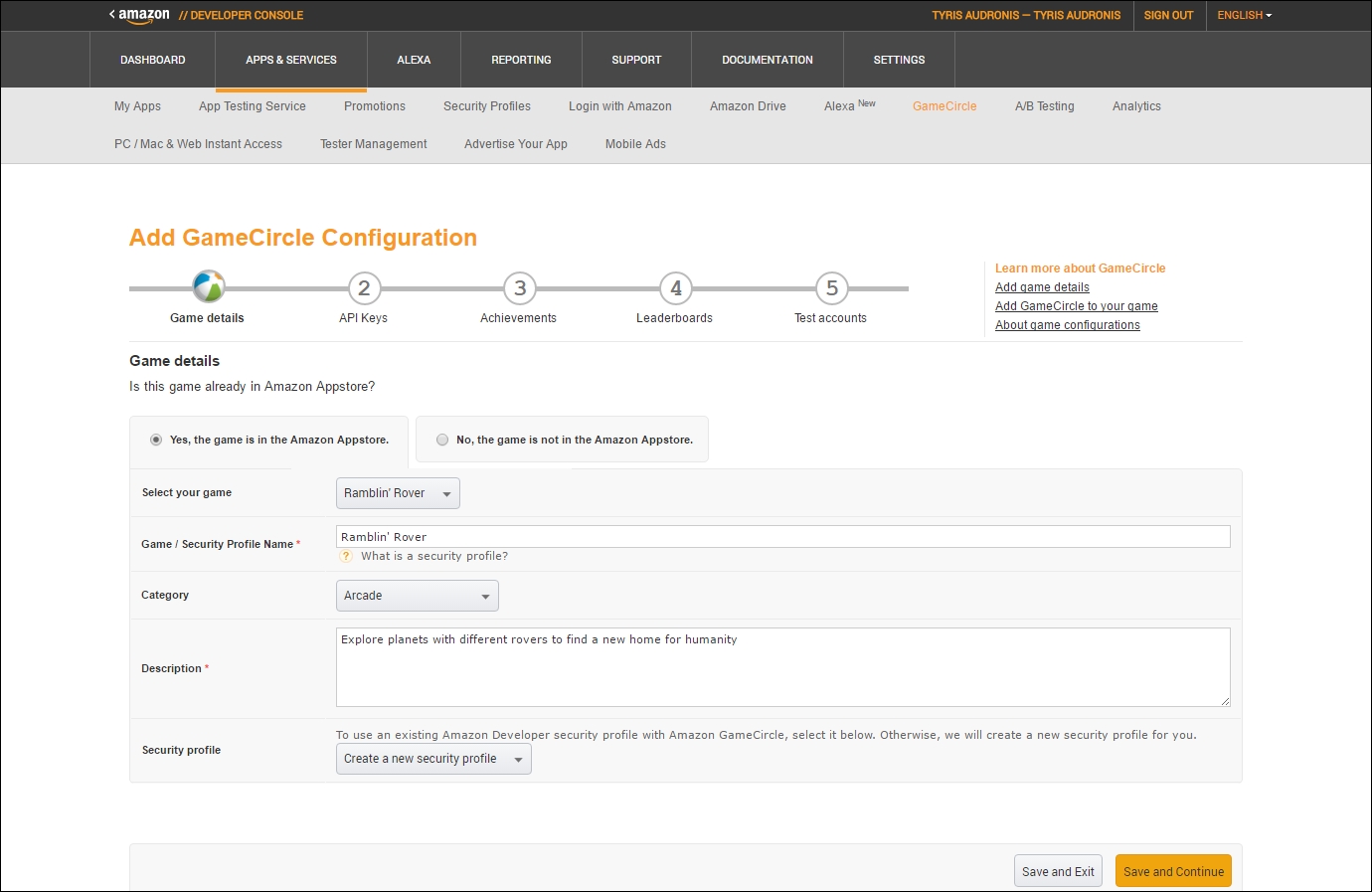Go to Mobile Ads submenu
The image size is (1372, 892).
[x=635, y=144]
